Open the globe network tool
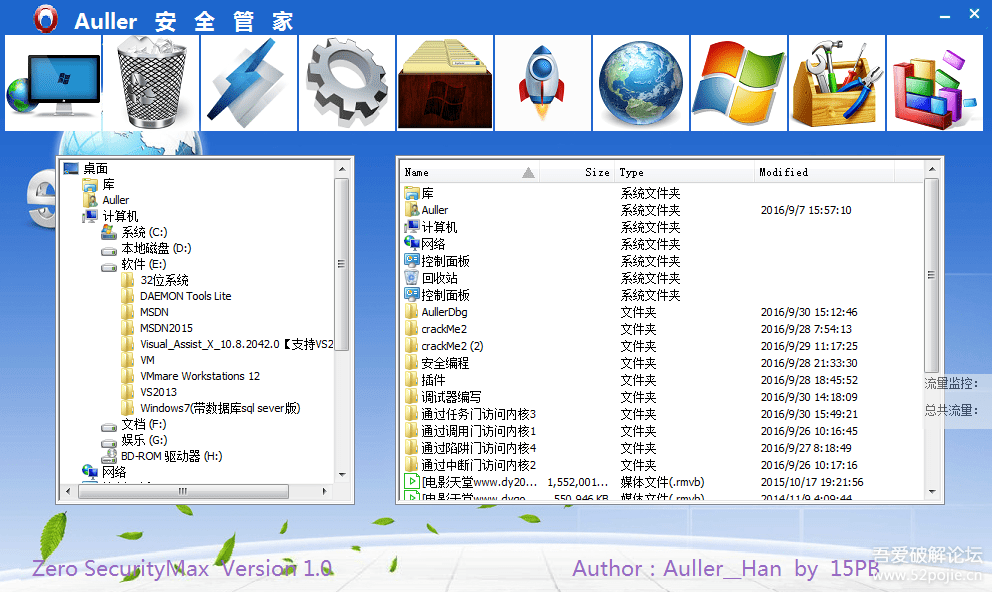 pos(640,83)
